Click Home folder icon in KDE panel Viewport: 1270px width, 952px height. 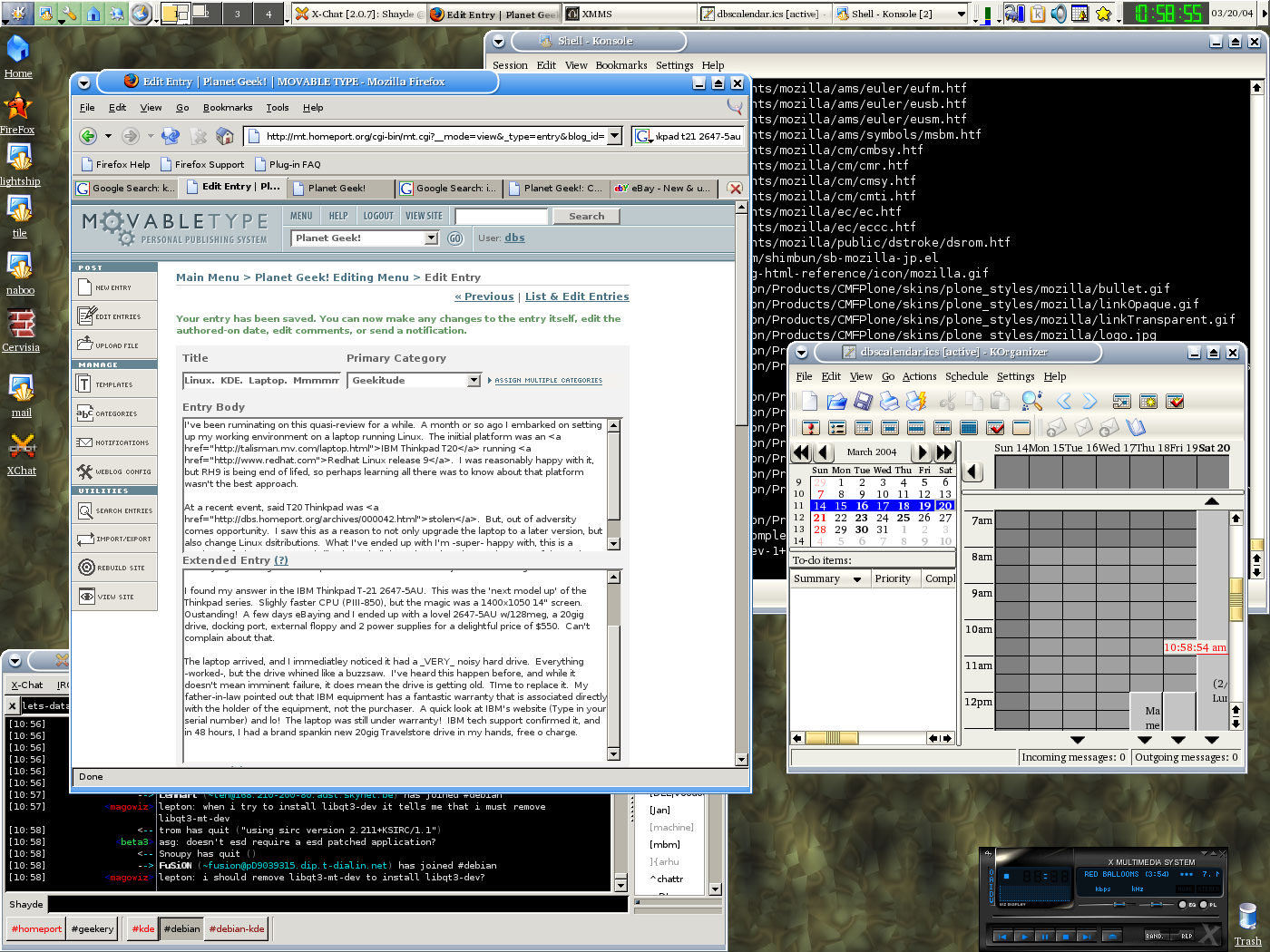click(x=93, y=14)
